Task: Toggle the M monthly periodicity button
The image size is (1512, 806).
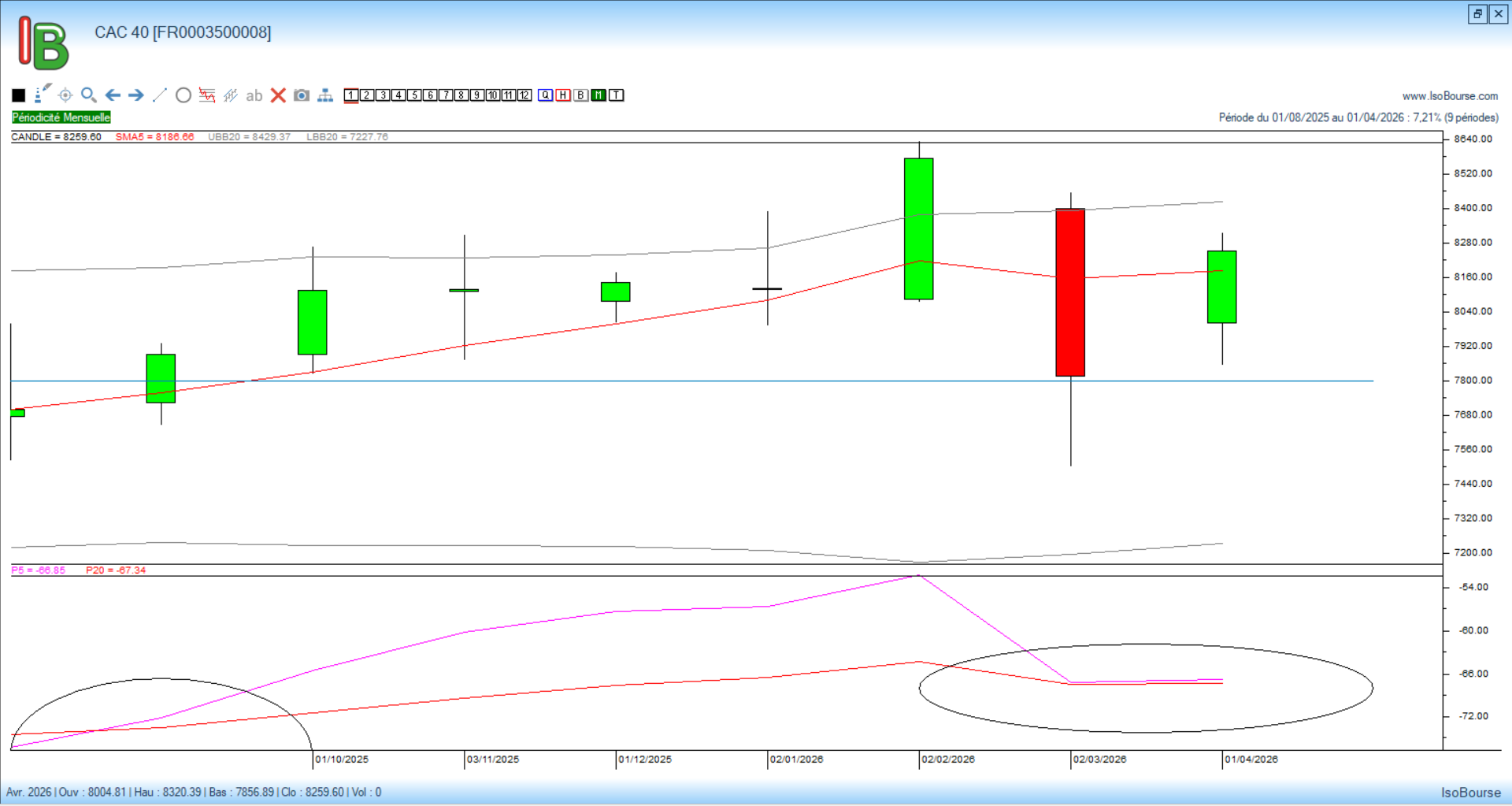Action: 598,95
